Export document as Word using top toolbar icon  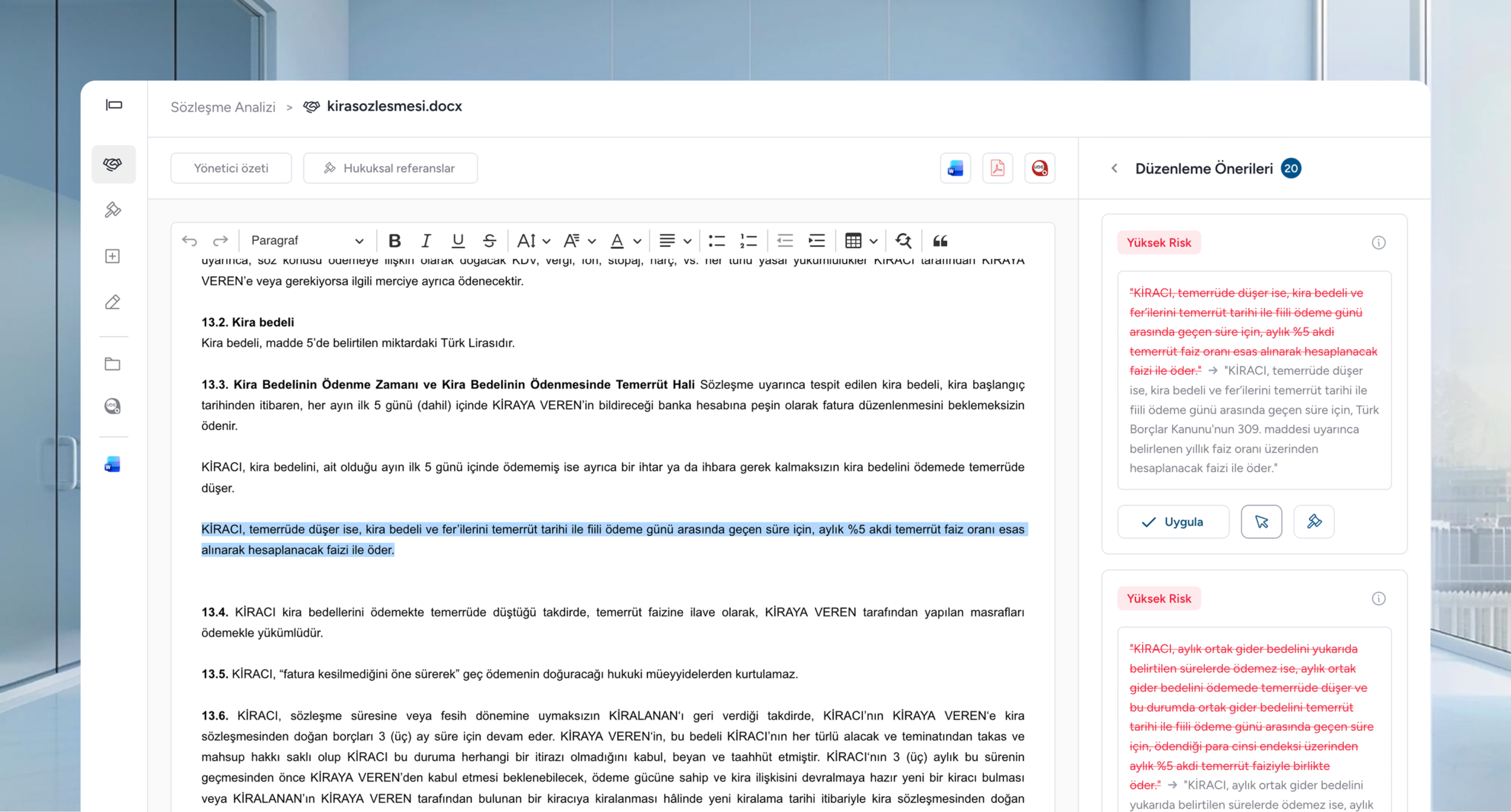tap(955, 168)
